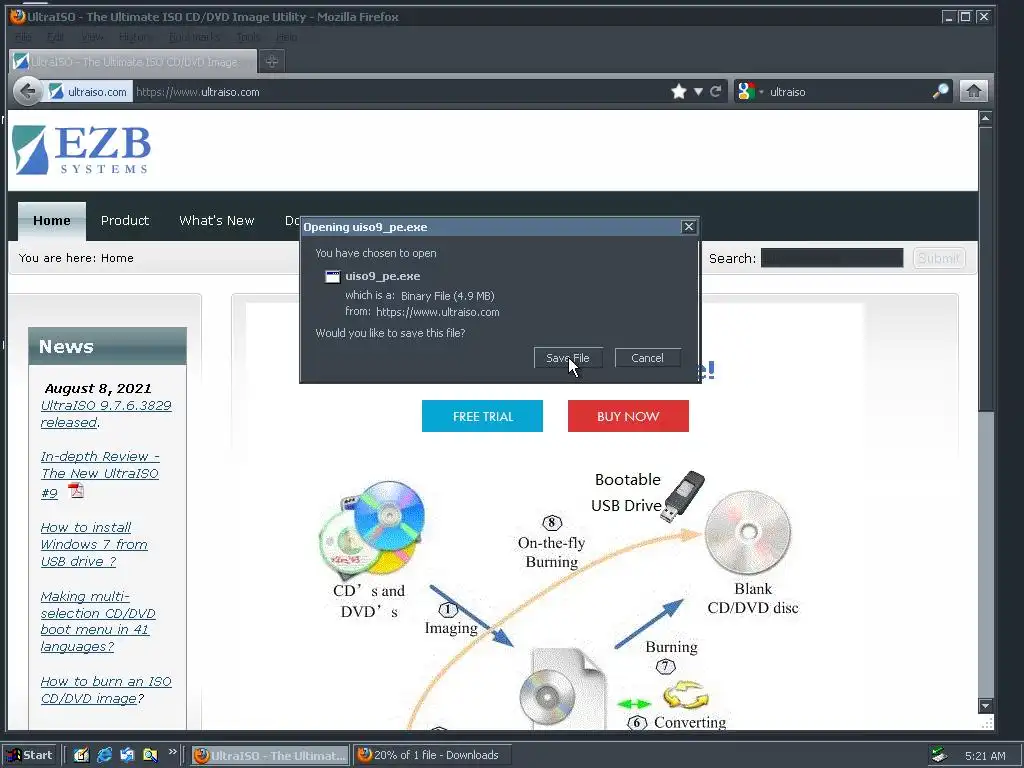The image size is (1024, 768).
Task: Click the FREE TRIAL button
Action: [482, 416]
